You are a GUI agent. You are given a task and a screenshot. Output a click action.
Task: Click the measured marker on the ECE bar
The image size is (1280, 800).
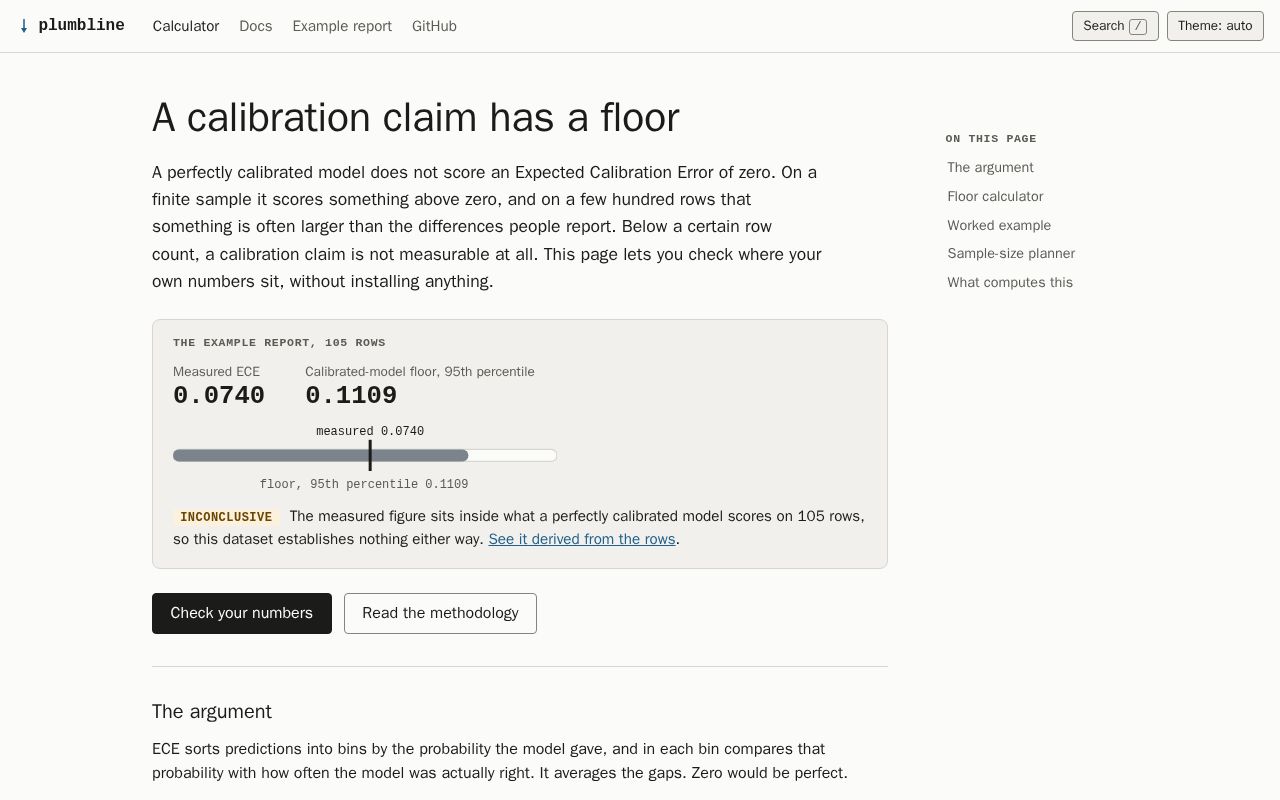[370, 455]
